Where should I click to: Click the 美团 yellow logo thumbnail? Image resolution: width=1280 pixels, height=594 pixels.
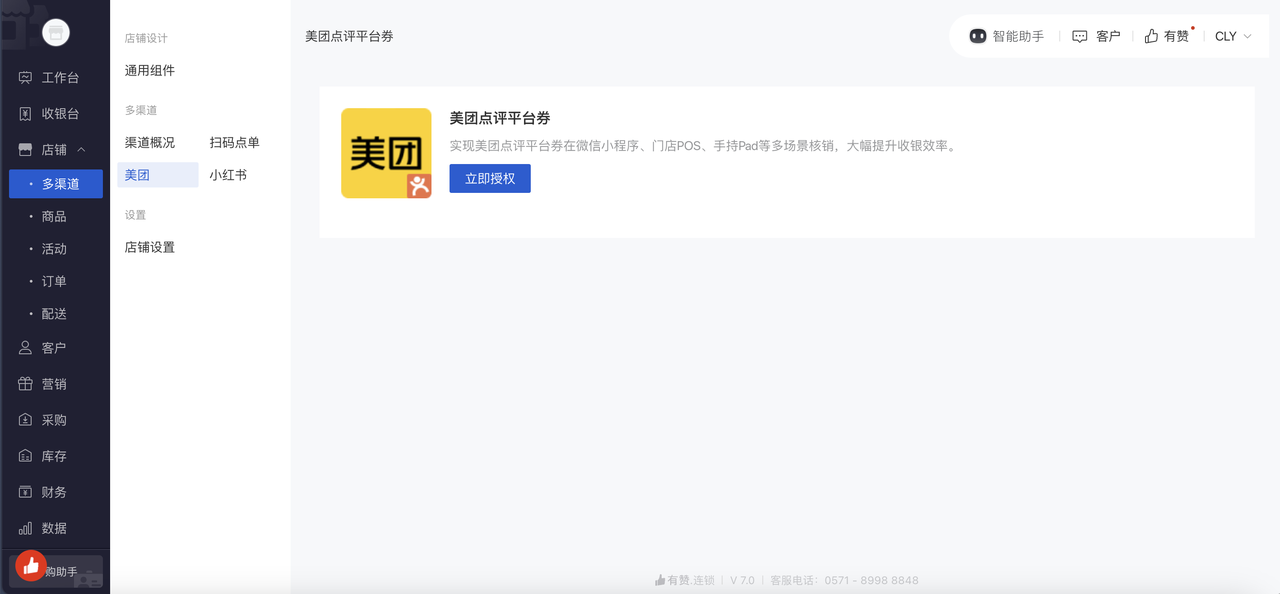pos(386,153)
